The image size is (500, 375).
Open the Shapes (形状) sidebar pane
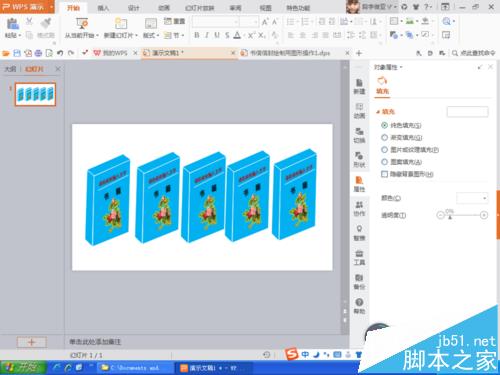[x=359, y=160]
